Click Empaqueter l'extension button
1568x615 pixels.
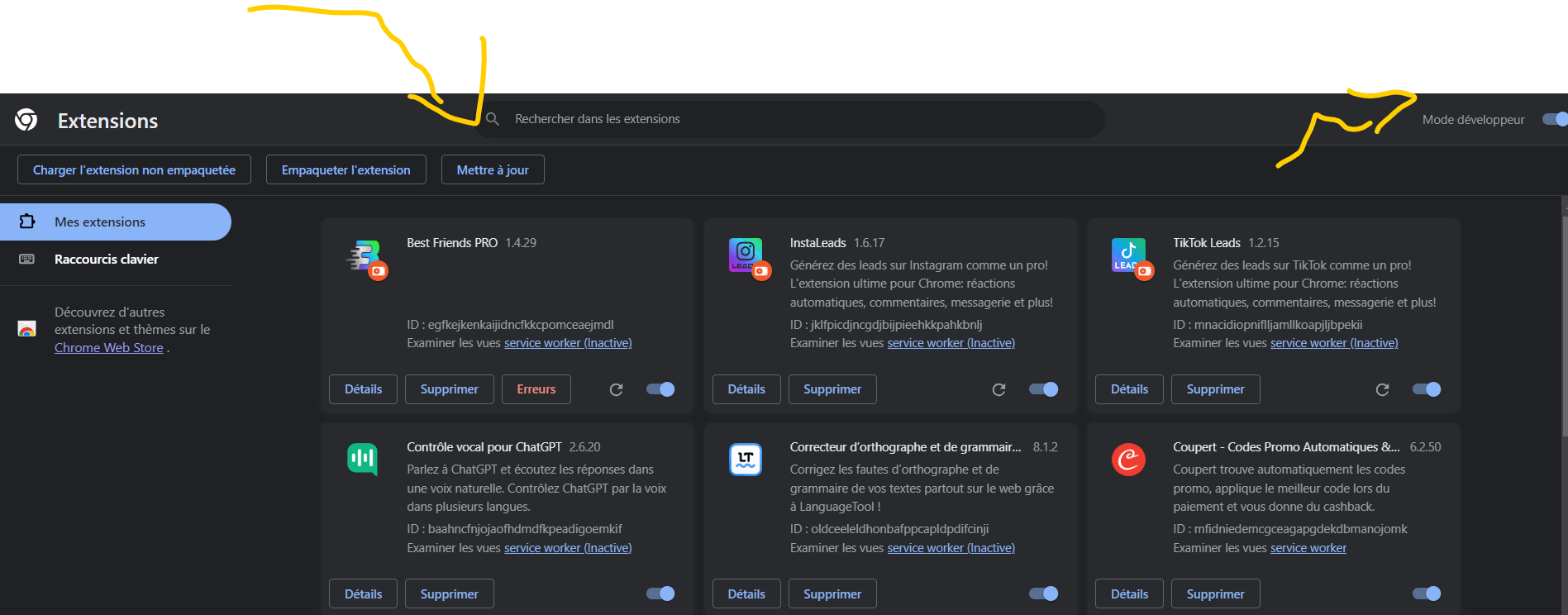pos(346,169)
